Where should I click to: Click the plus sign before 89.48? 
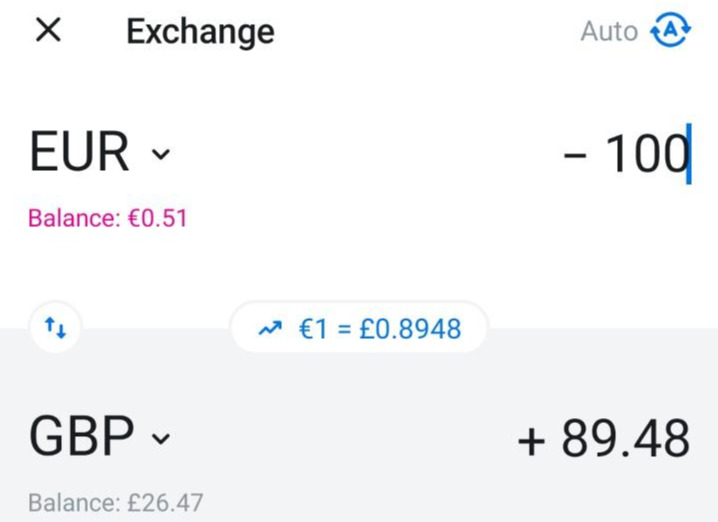click(531, 440)
